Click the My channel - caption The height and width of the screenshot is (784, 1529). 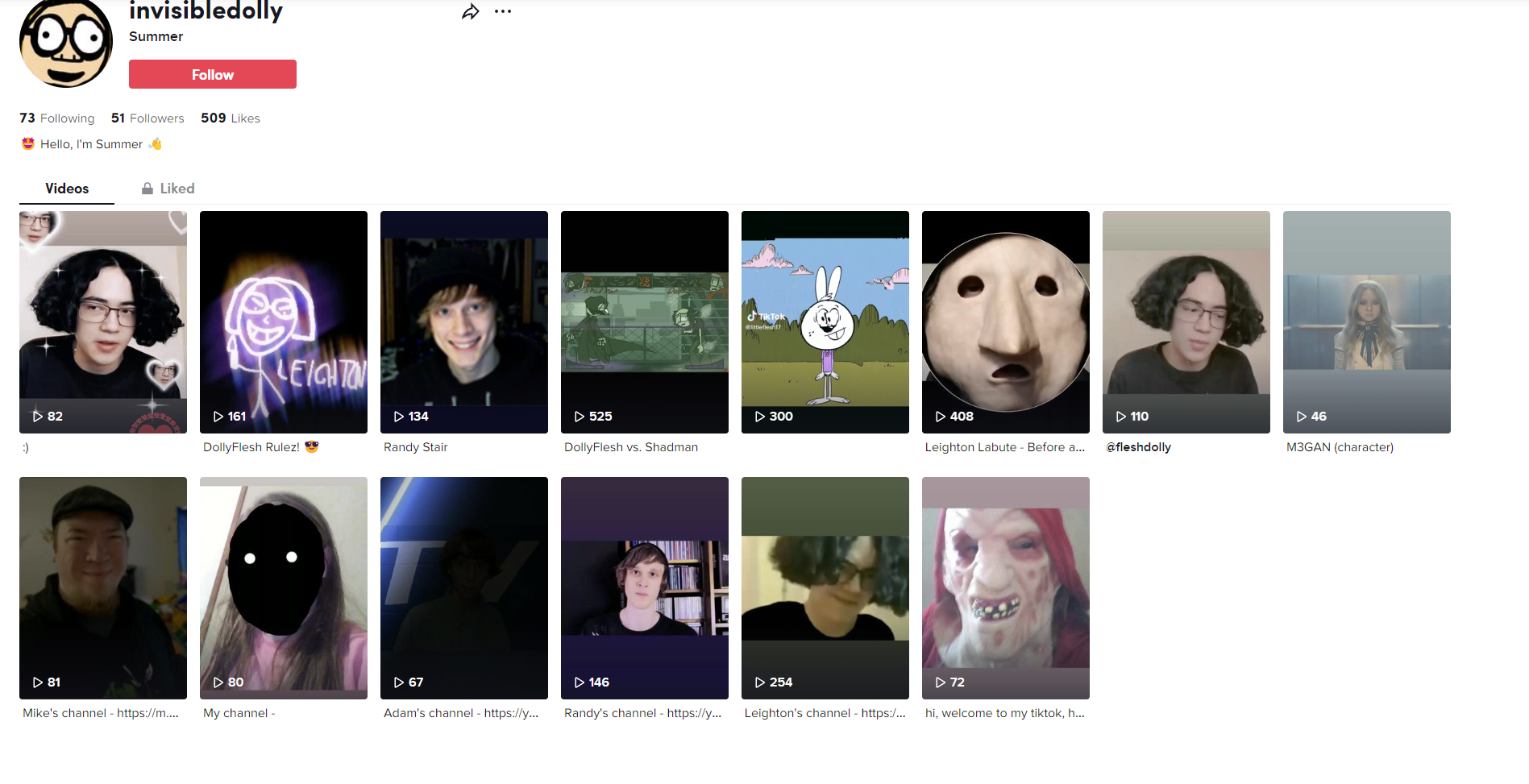(239, 713)
